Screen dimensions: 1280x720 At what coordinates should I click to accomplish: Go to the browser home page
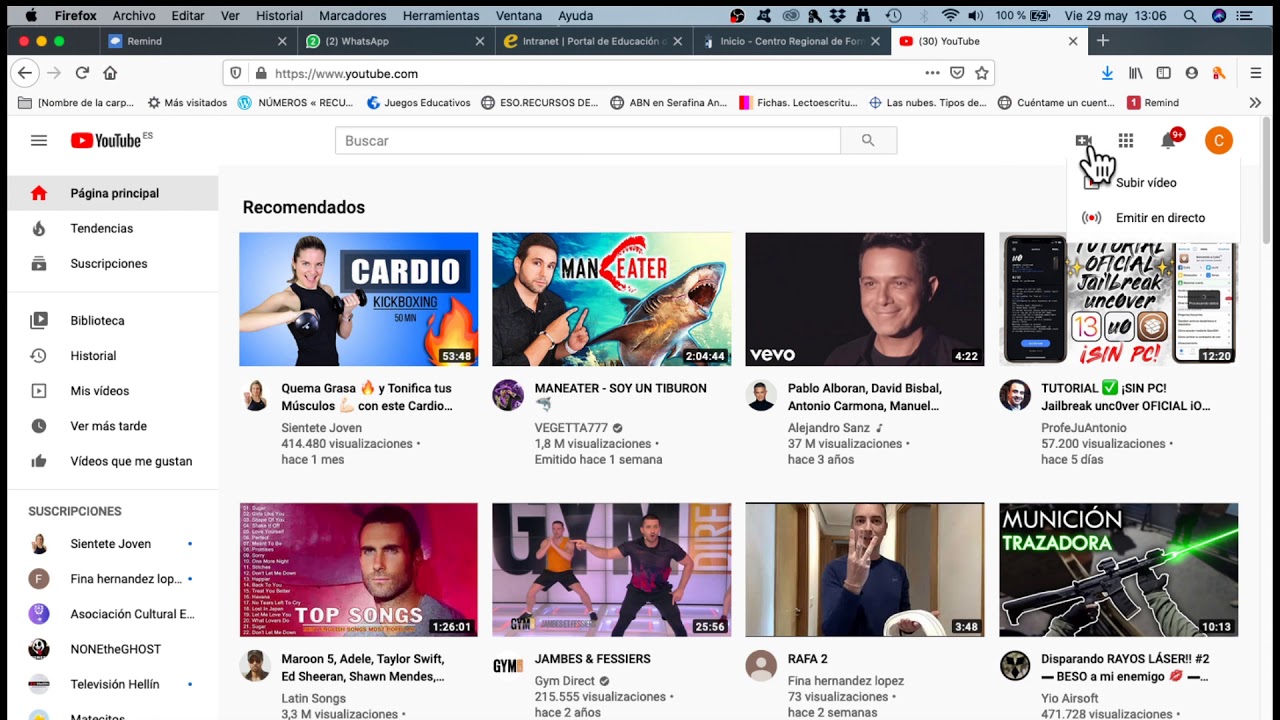coord(110,73)
